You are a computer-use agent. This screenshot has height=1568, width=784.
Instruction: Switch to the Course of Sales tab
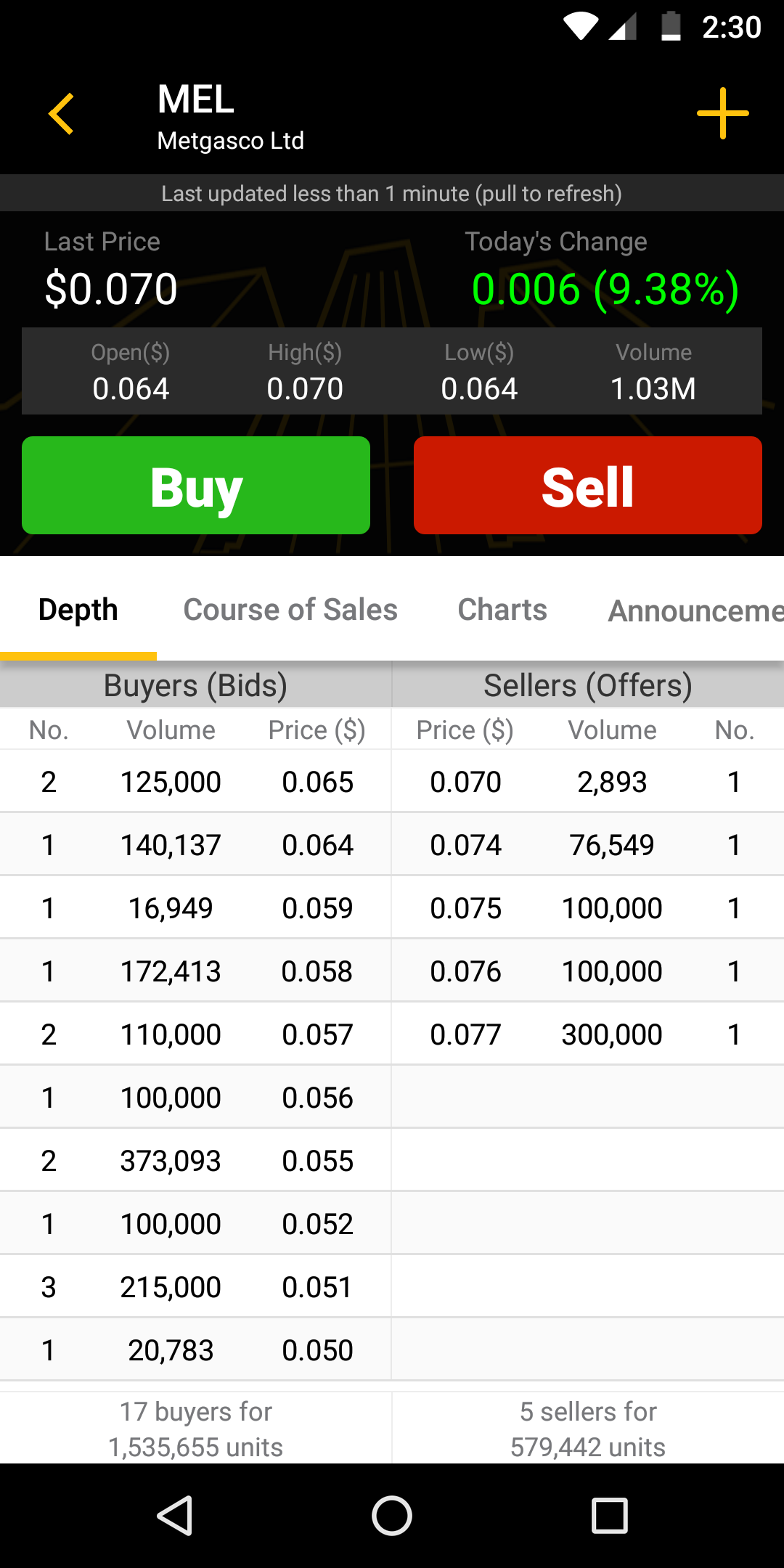(290, 610)
